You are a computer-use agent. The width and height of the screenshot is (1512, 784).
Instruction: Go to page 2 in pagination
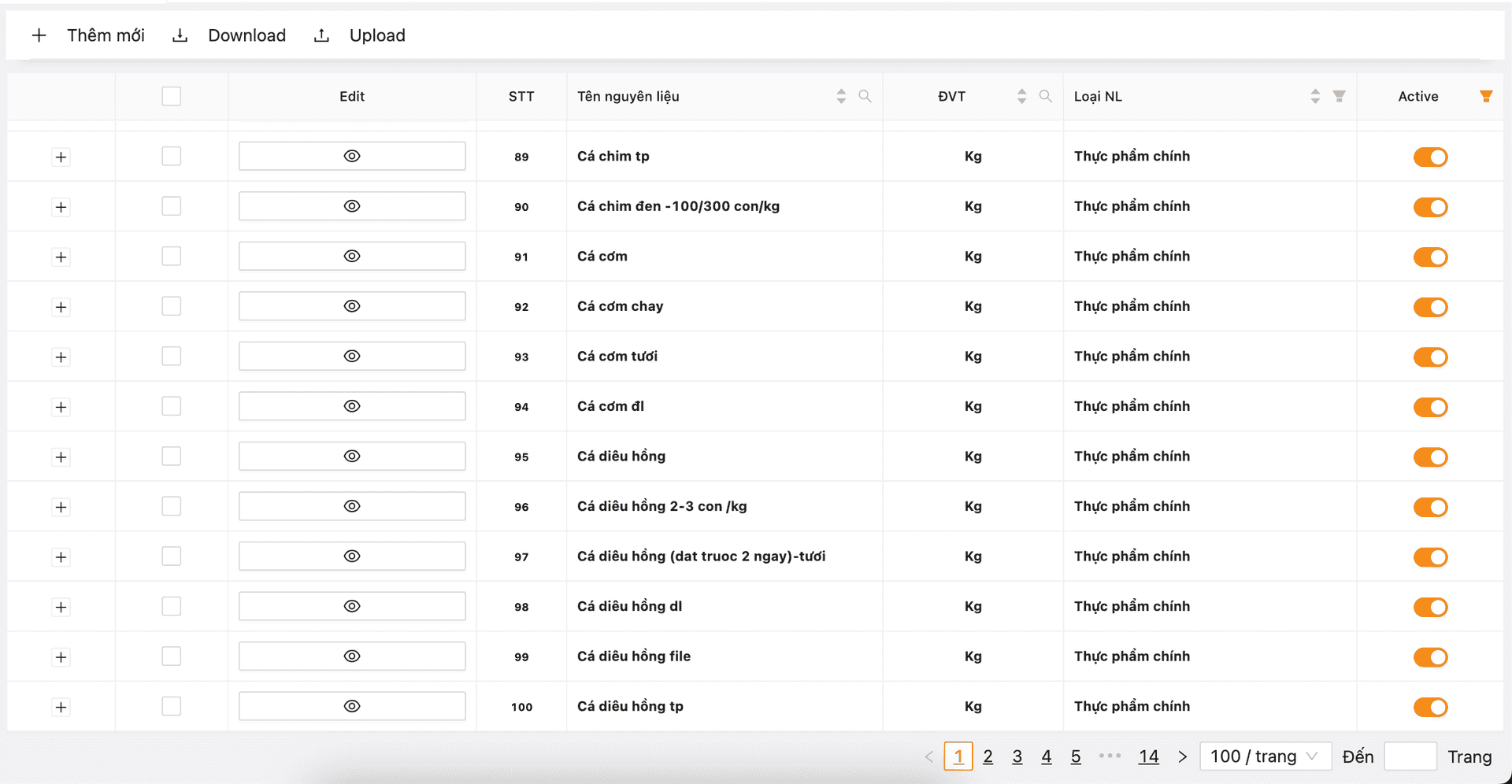(988, 756)
